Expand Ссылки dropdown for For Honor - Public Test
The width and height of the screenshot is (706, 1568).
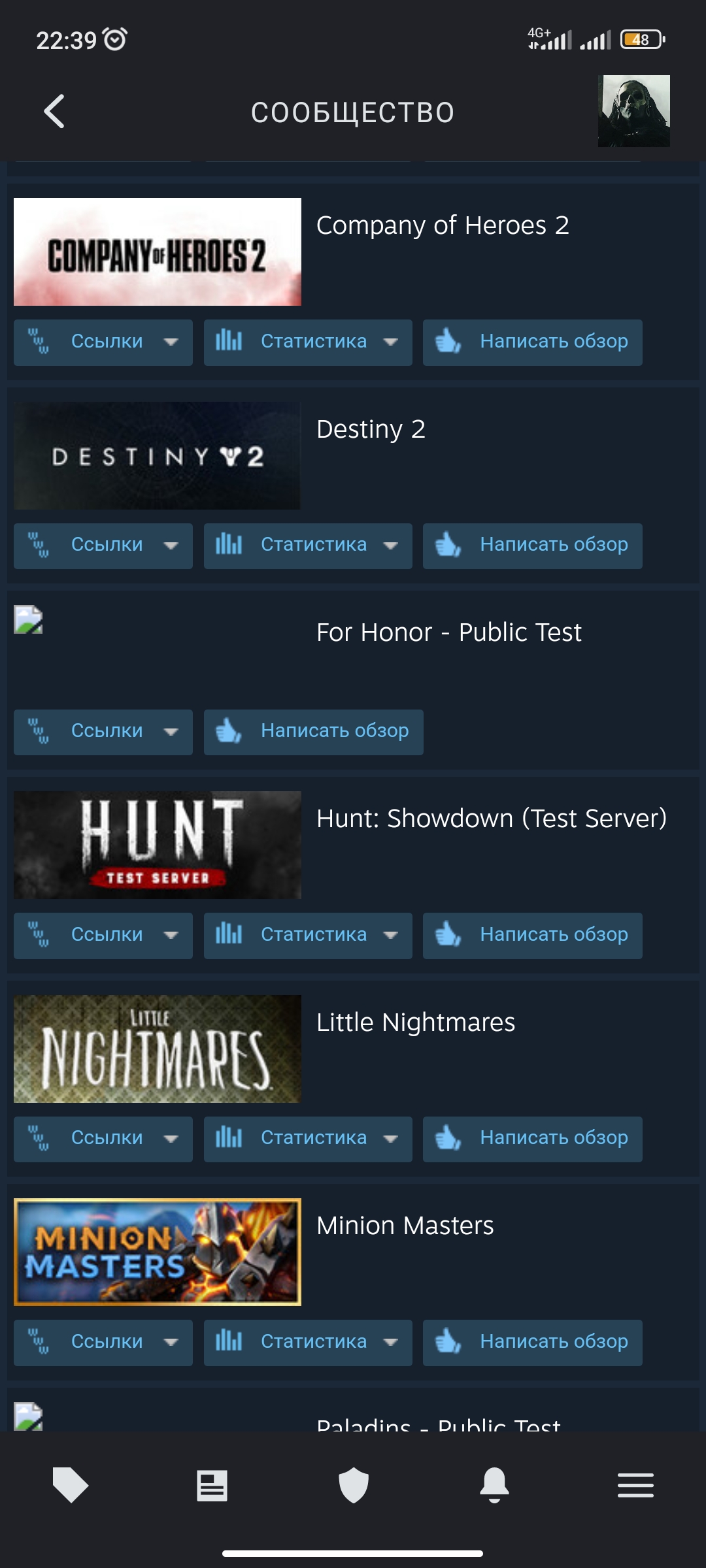(x=103, y=732)
